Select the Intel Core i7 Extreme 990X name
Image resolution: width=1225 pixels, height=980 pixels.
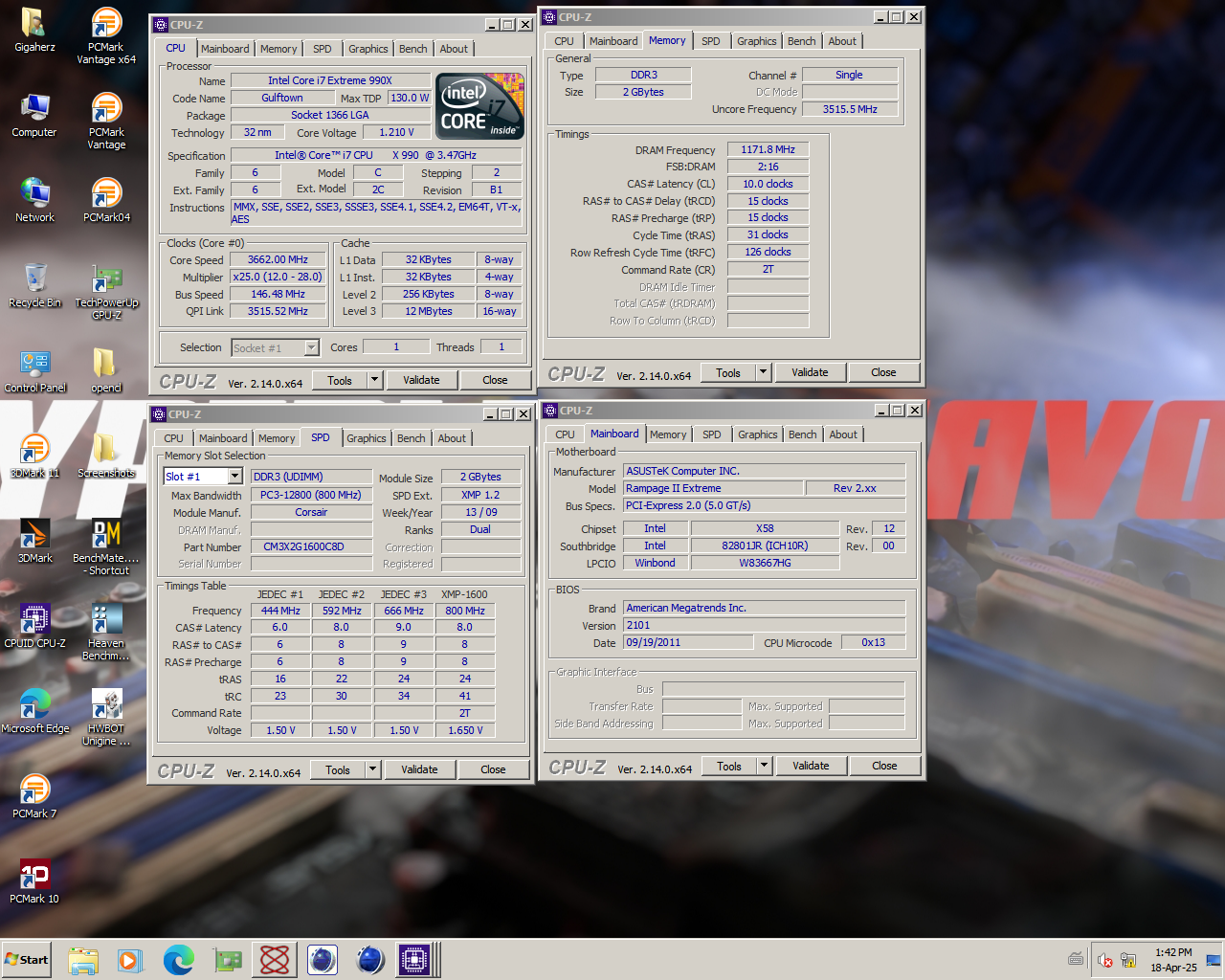click(x=330, y=80)
